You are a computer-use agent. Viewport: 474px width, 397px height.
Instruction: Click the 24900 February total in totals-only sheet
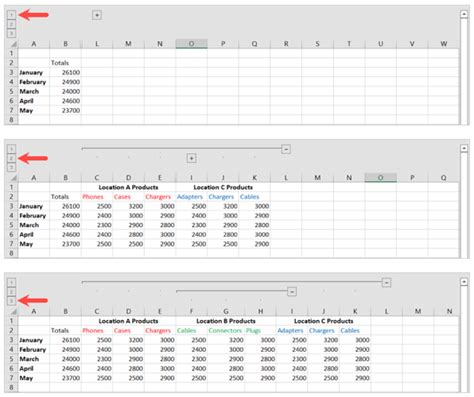click(x=65, y=82)
